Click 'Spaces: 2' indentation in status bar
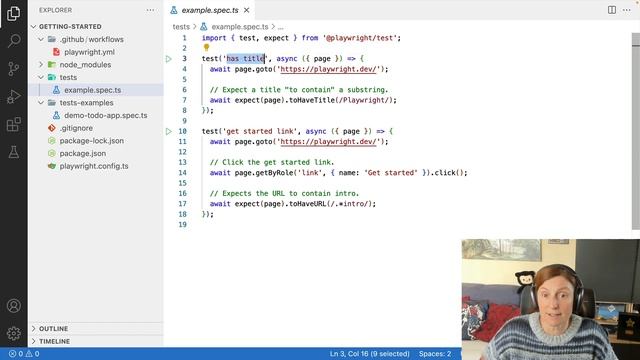The width and height of the screenshot is (640, 360). click(435, 354)
